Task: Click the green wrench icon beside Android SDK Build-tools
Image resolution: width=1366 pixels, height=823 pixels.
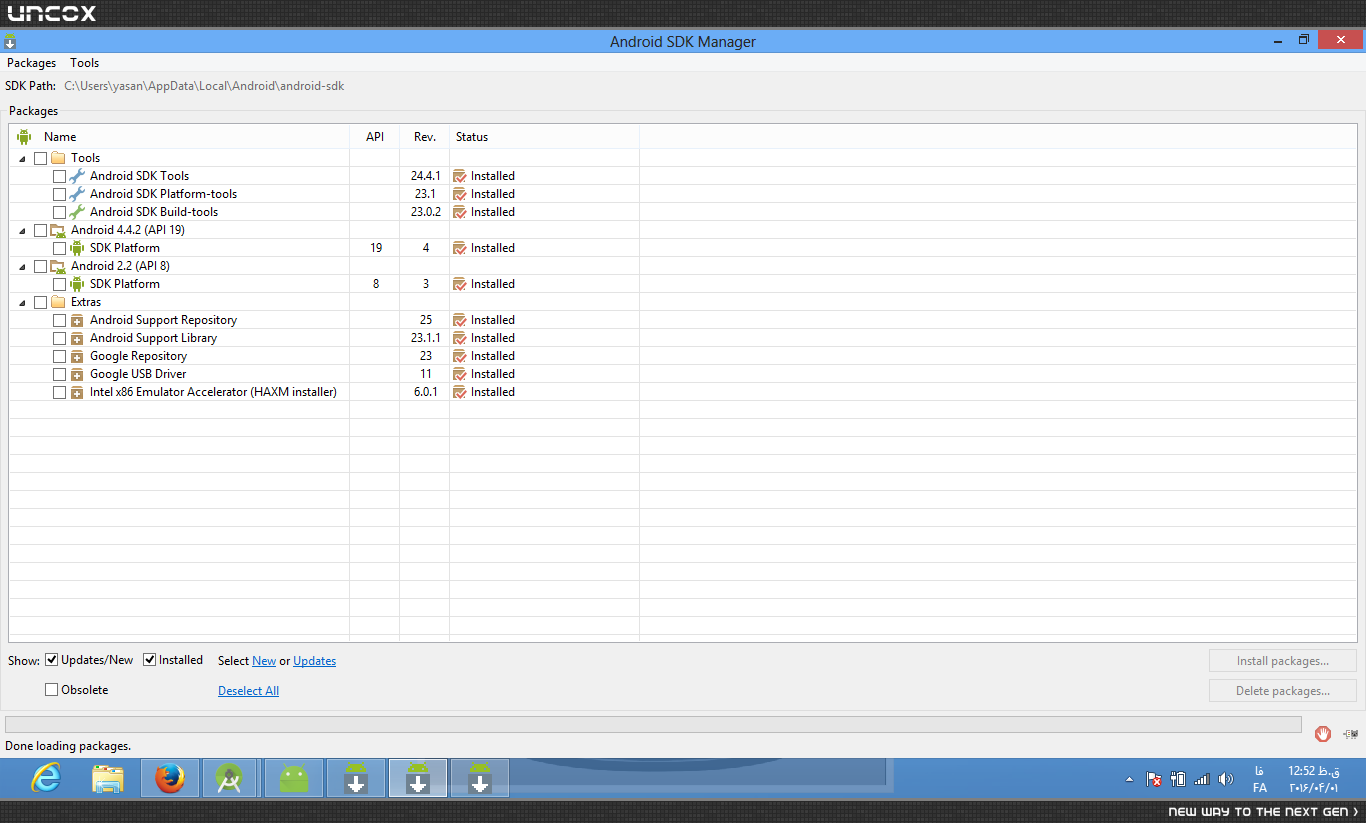Action: [77, 212]
